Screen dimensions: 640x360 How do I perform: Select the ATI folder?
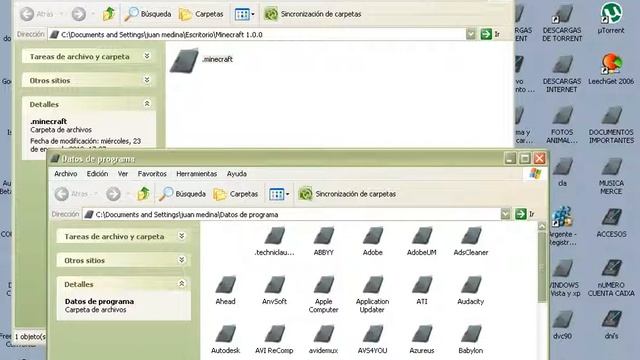(422, 290)
